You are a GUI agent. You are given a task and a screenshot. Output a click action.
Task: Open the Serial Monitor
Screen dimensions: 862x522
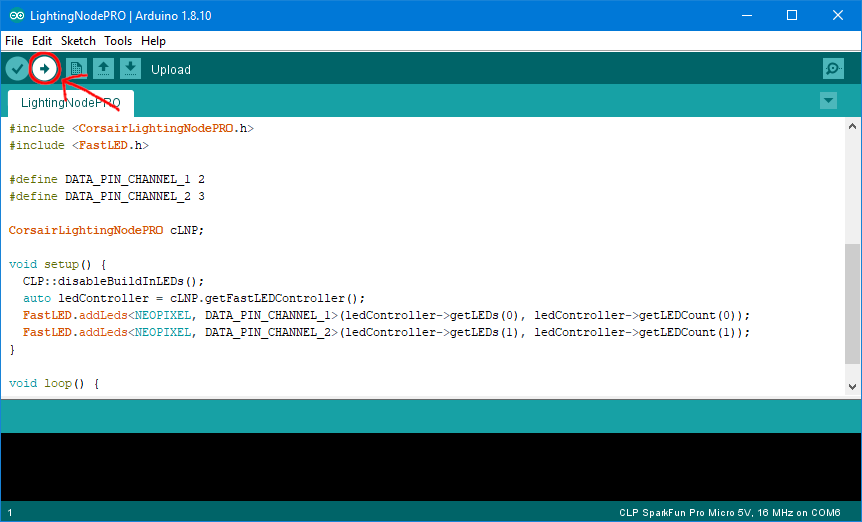(x=833, y=69)
